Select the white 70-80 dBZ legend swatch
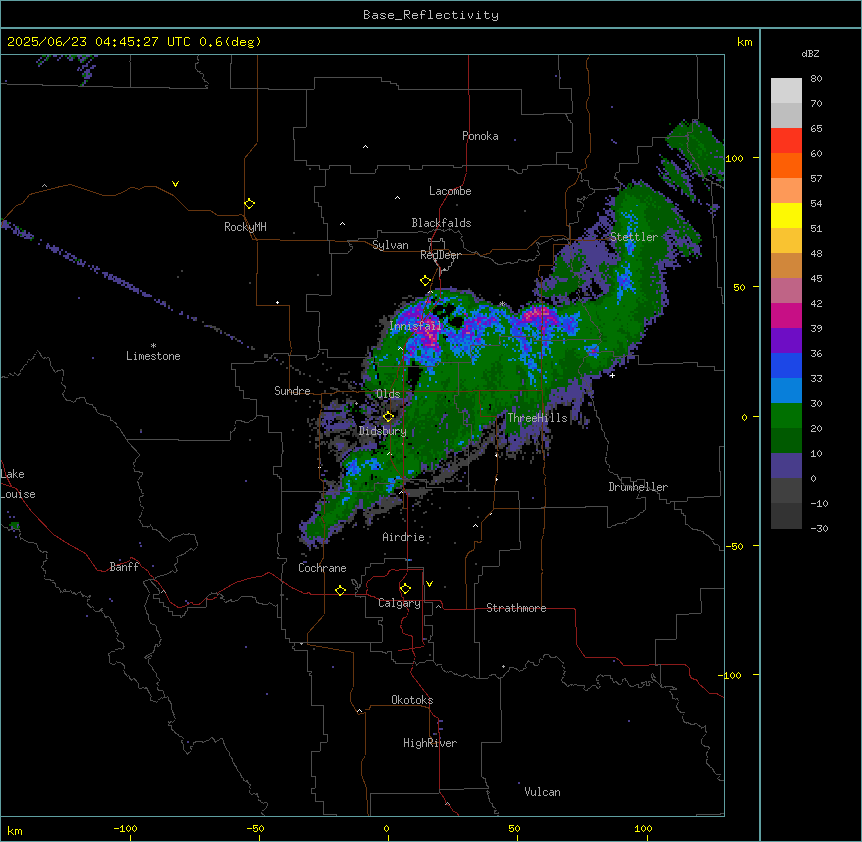 pos(786,91)
